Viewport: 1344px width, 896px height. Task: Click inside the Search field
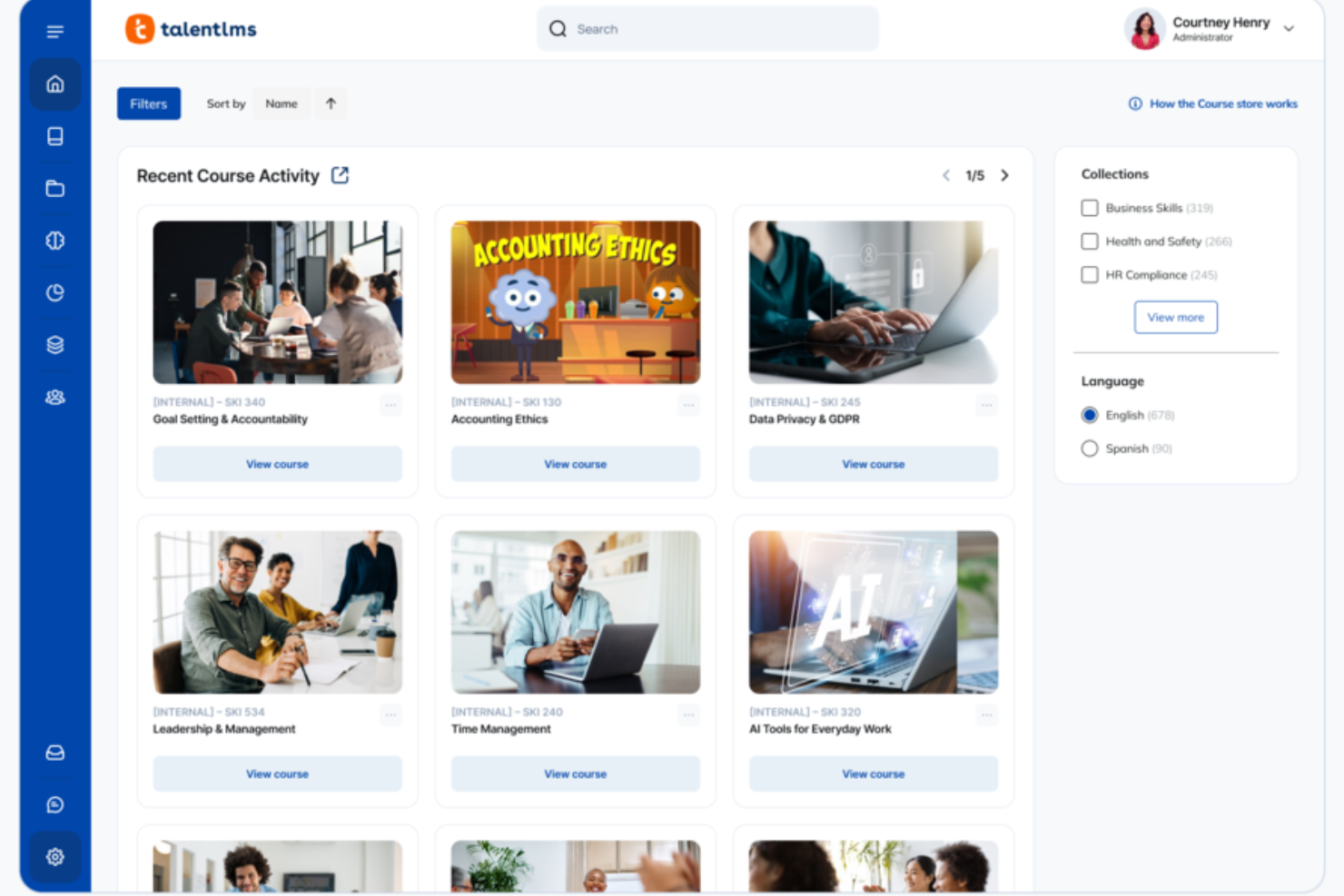(707, 28)
